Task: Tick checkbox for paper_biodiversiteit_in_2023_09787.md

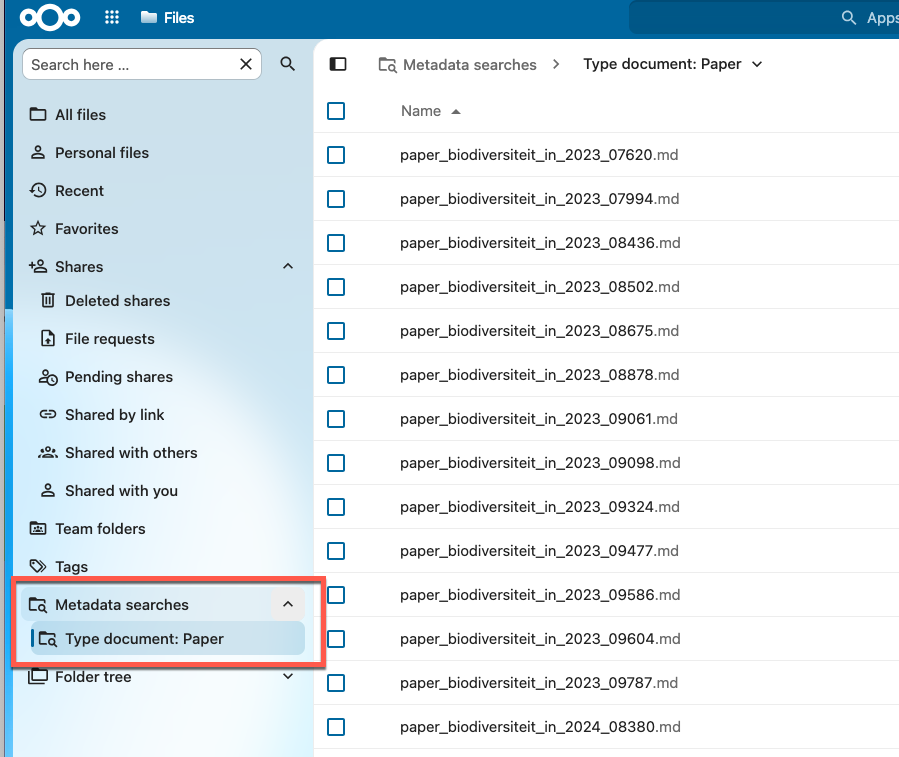Action: click(336, 683)
